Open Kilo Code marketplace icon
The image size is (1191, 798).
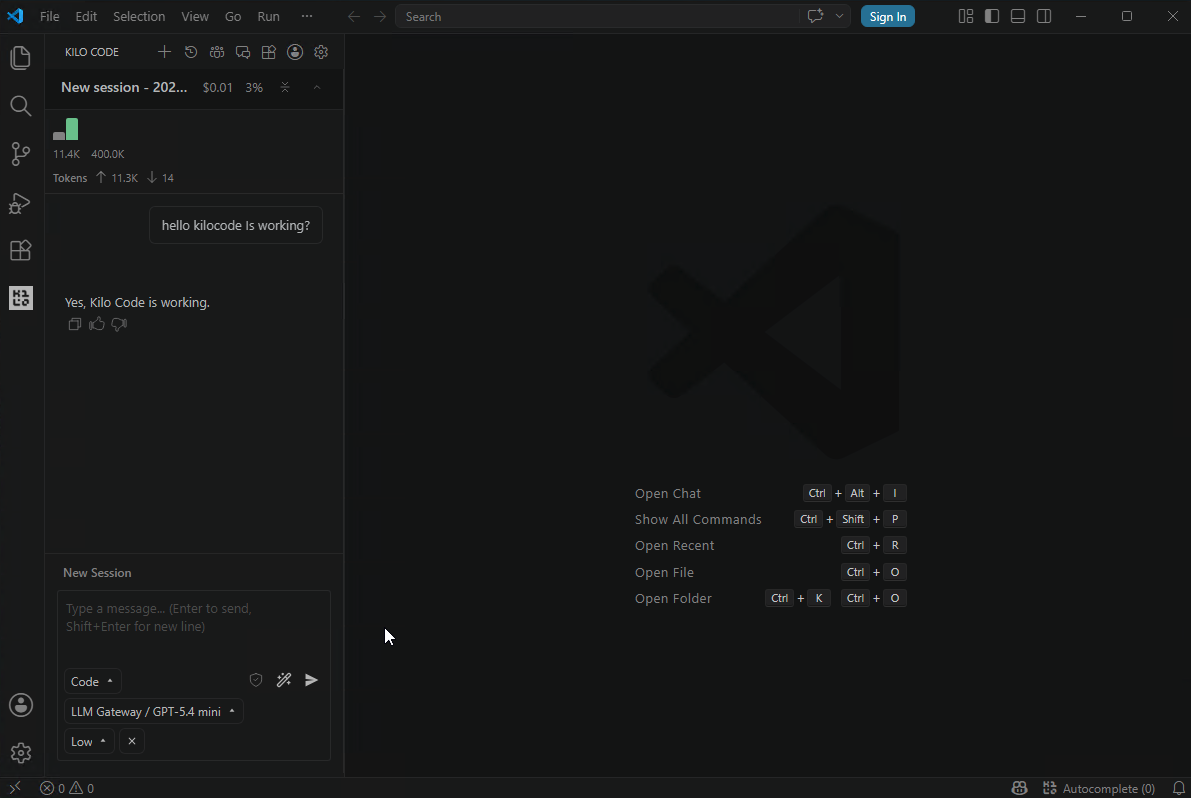[269, 52]
